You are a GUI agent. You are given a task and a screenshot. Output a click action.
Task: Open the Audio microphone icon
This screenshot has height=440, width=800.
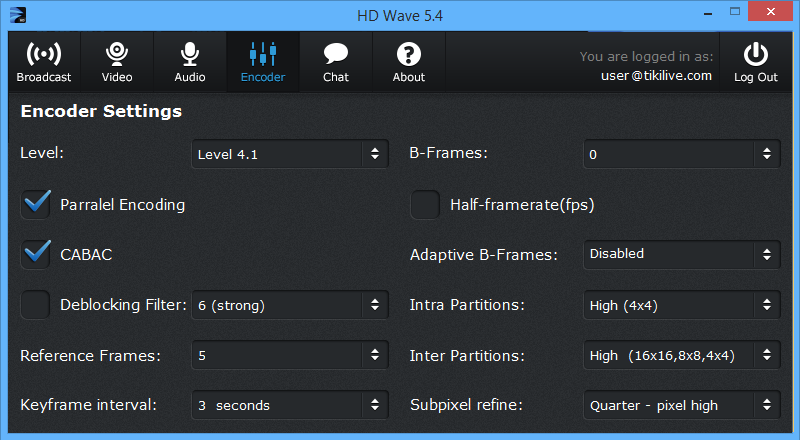[190, 54]
